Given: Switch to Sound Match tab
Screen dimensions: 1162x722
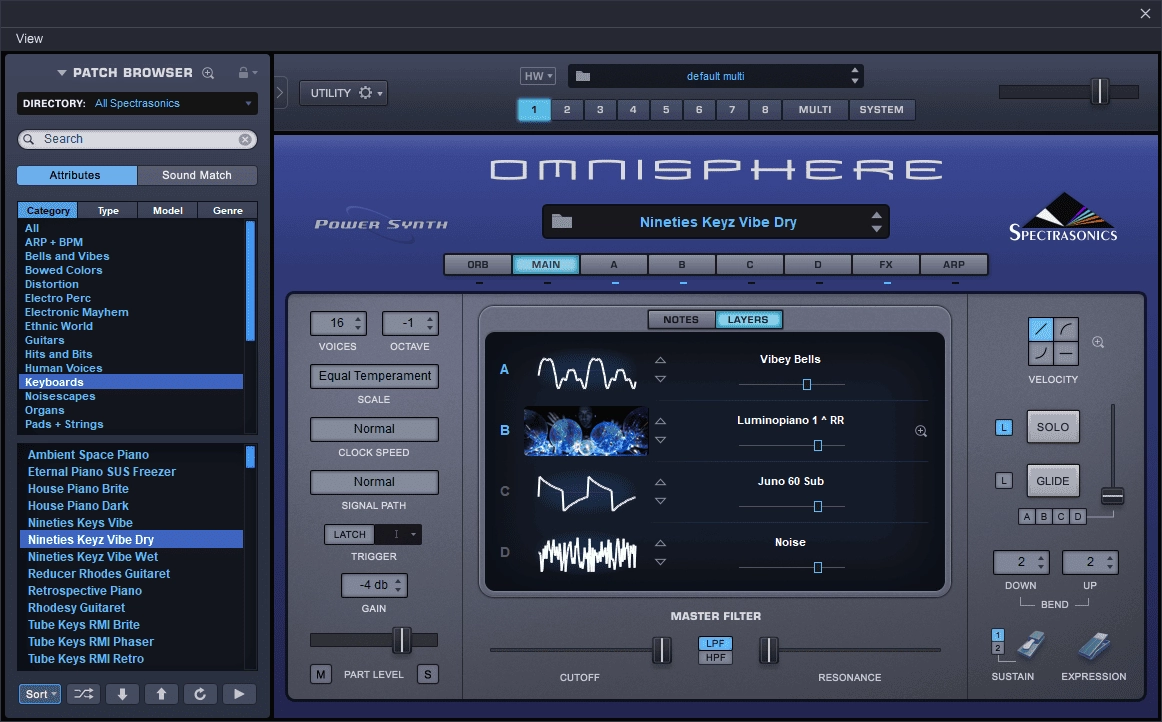Looking at the screenshot, I should click(x=197, y=175).
